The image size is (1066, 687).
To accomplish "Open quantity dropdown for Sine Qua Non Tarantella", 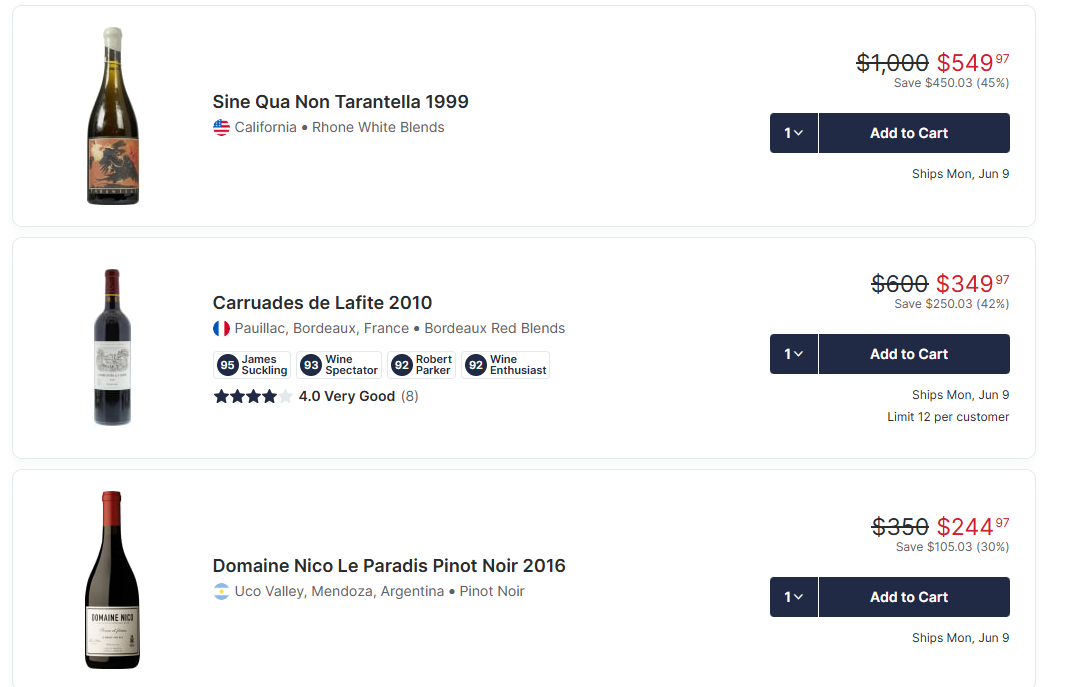I will point(793,132).
